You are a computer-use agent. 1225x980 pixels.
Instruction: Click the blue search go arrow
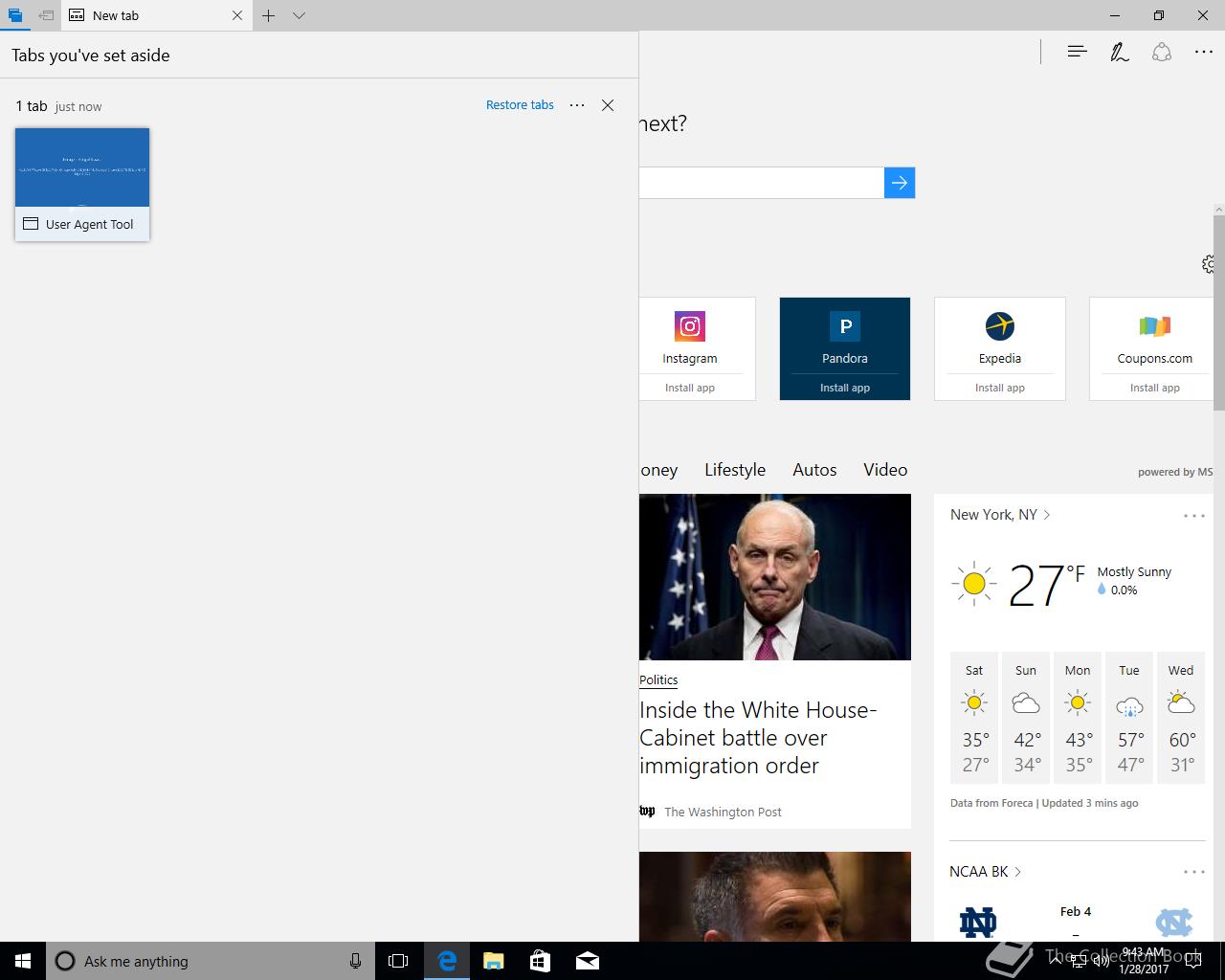tap(900, 183)
